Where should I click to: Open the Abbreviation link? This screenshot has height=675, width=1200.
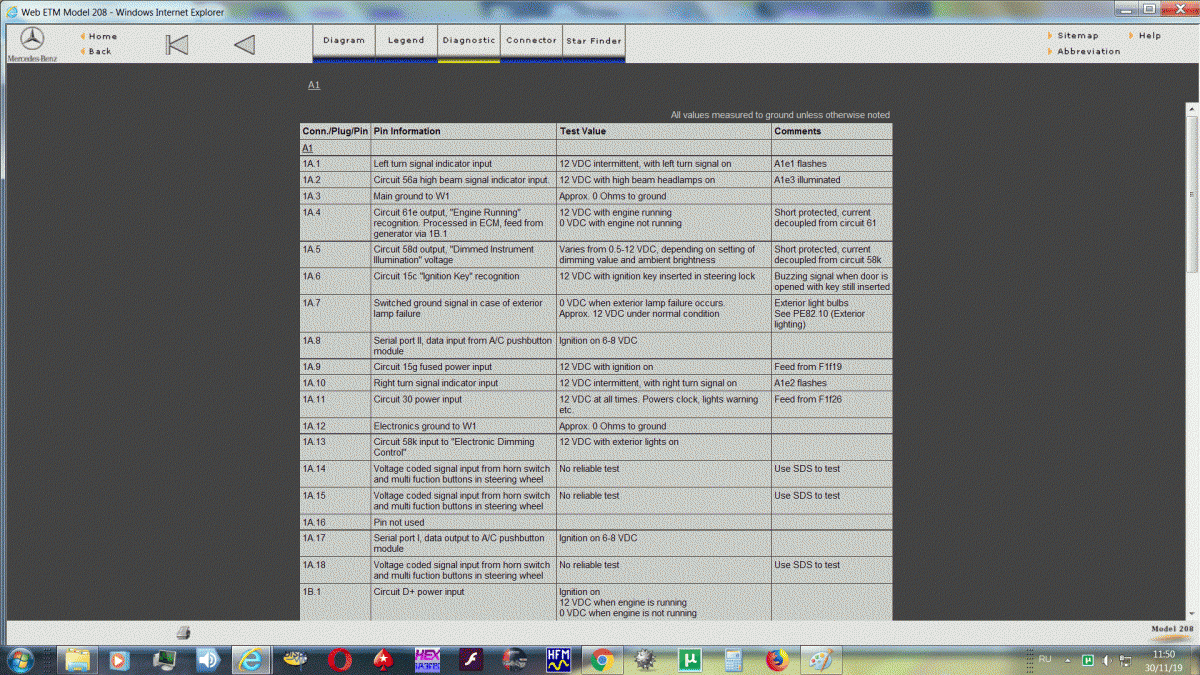[x=1089, y=51]
